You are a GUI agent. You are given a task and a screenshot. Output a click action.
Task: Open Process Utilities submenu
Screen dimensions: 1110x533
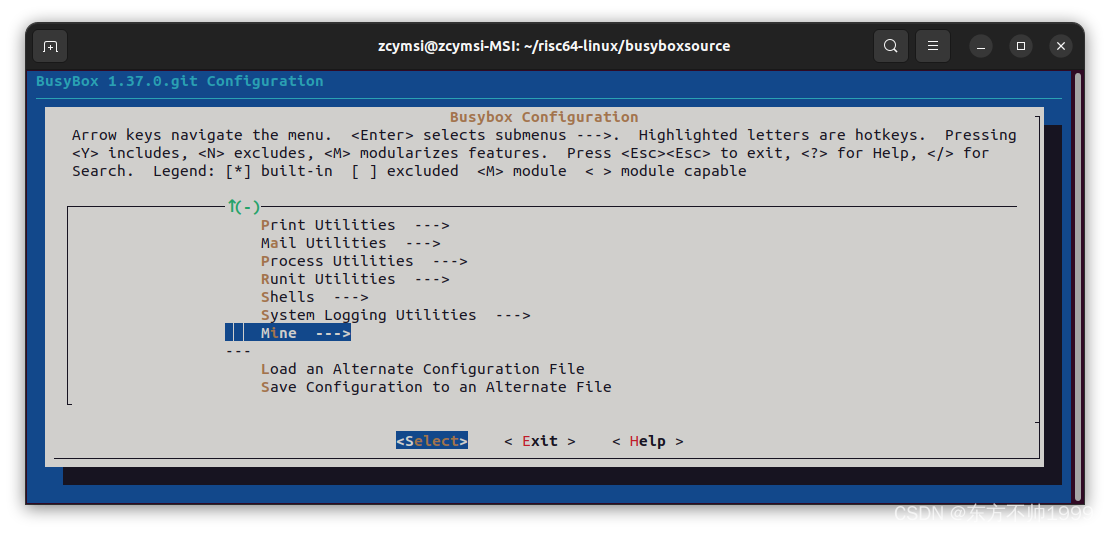[x=364, y=261]
